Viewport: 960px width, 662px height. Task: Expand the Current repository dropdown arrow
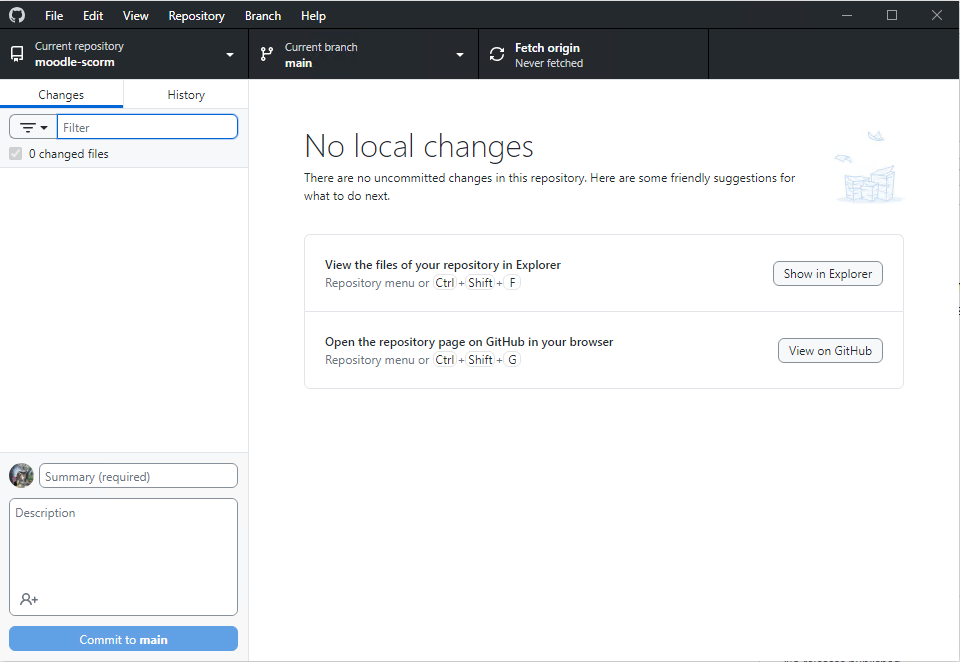click(x=230, y=55)
